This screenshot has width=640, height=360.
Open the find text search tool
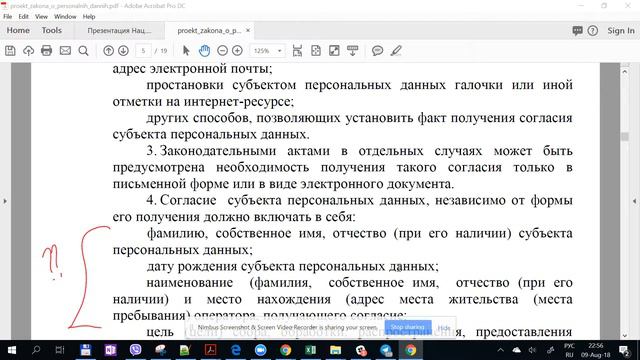[x=83, y=51]
